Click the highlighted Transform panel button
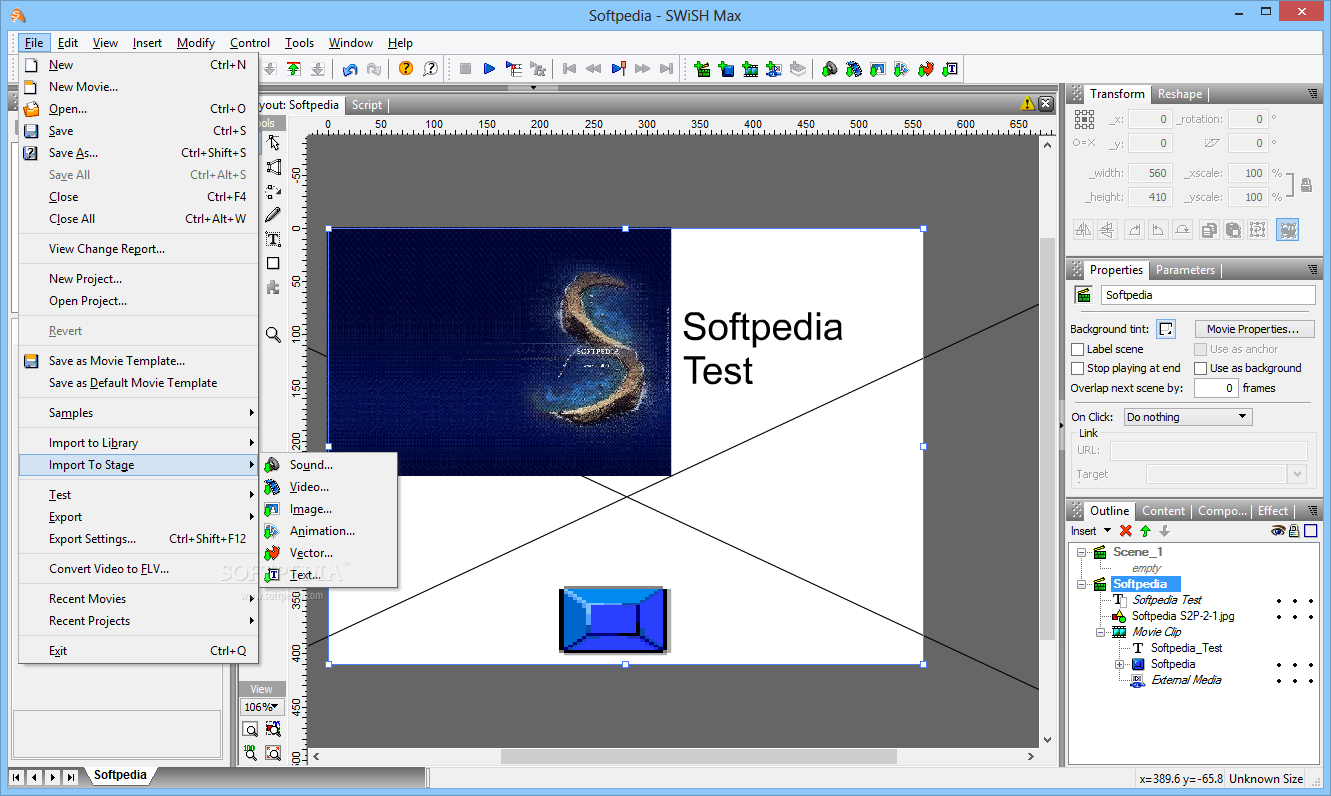1331x796 pixels. point(1287,229)
